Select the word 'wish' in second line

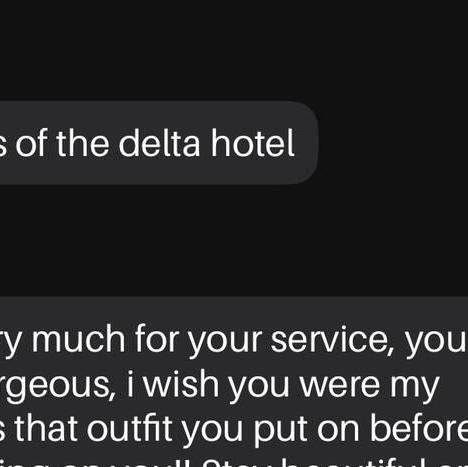point(181,384)
